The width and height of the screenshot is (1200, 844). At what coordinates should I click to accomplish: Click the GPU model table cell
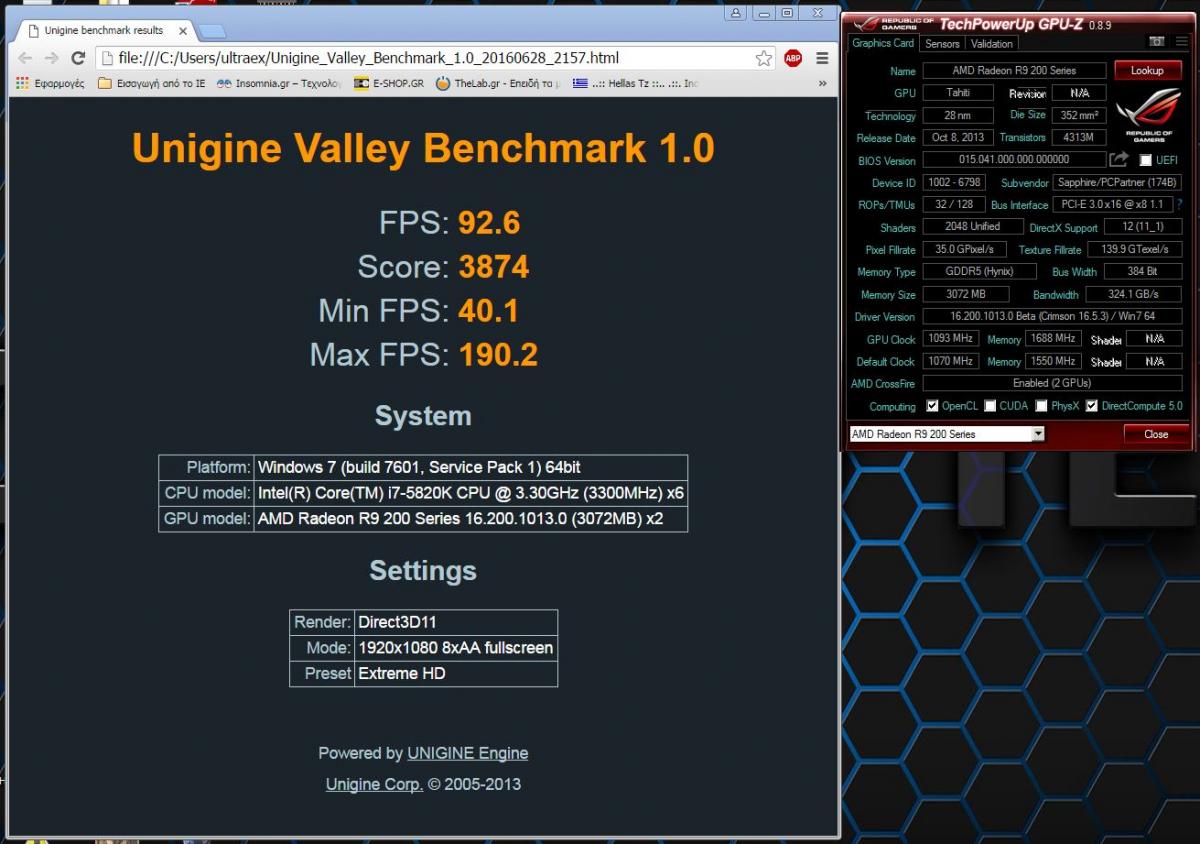(x=471, y=519)
